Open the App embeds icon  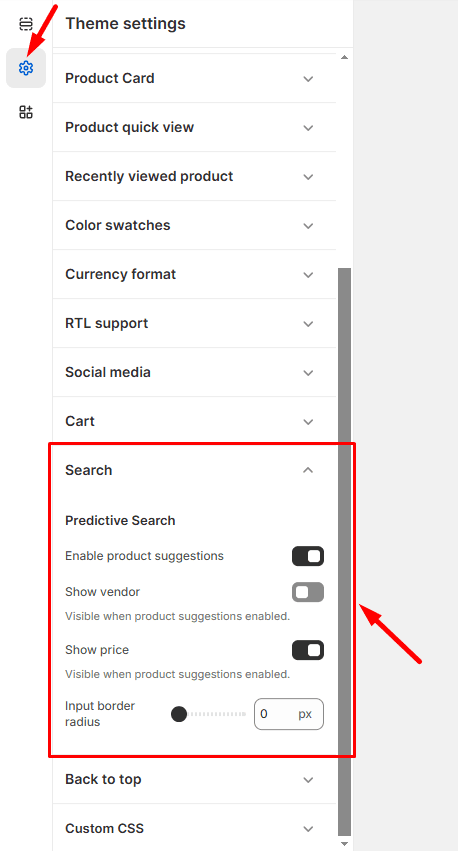pos(26,112)
